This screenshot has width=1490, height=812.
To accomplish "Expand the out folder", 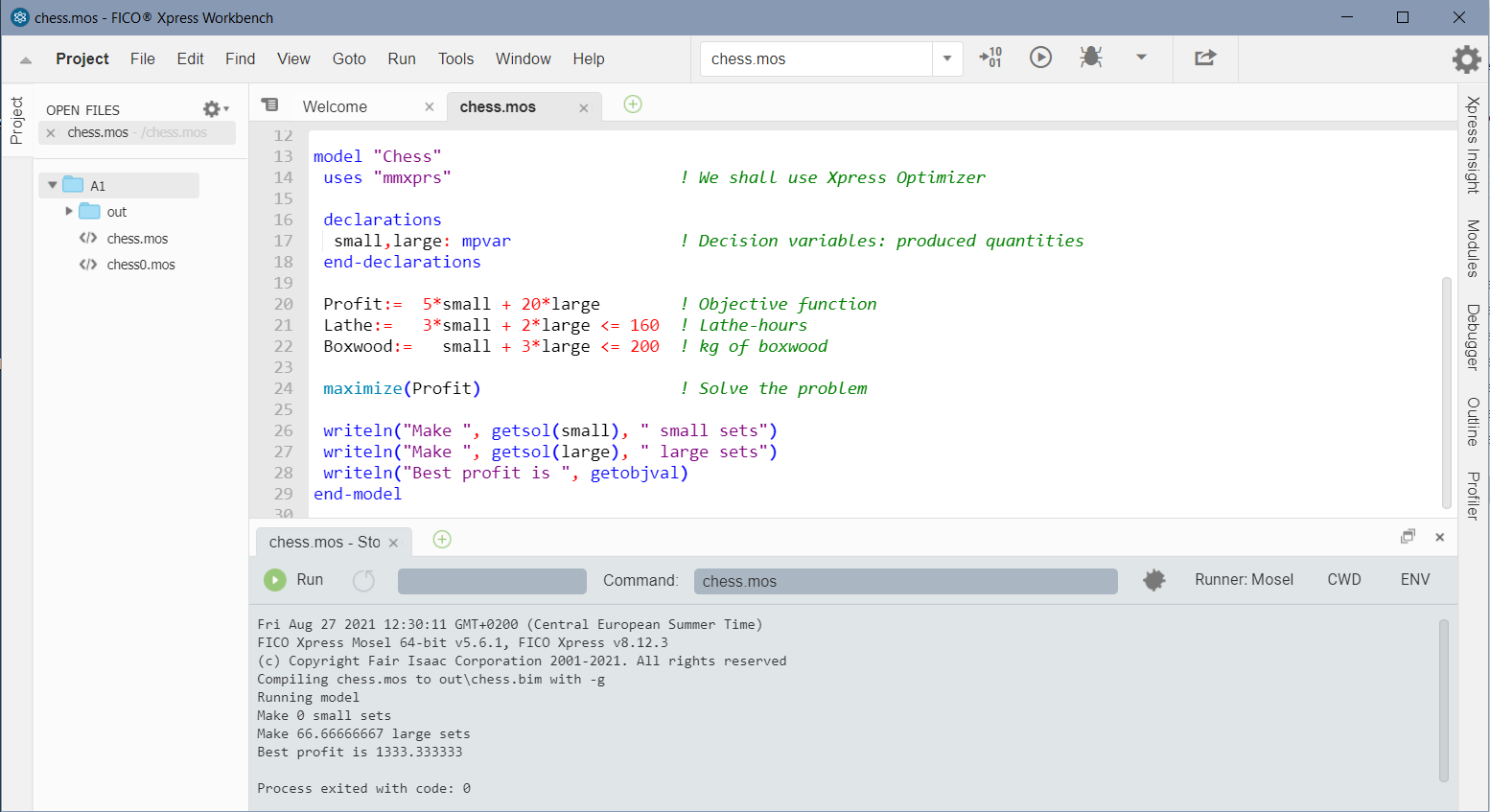I will [69, 211].
